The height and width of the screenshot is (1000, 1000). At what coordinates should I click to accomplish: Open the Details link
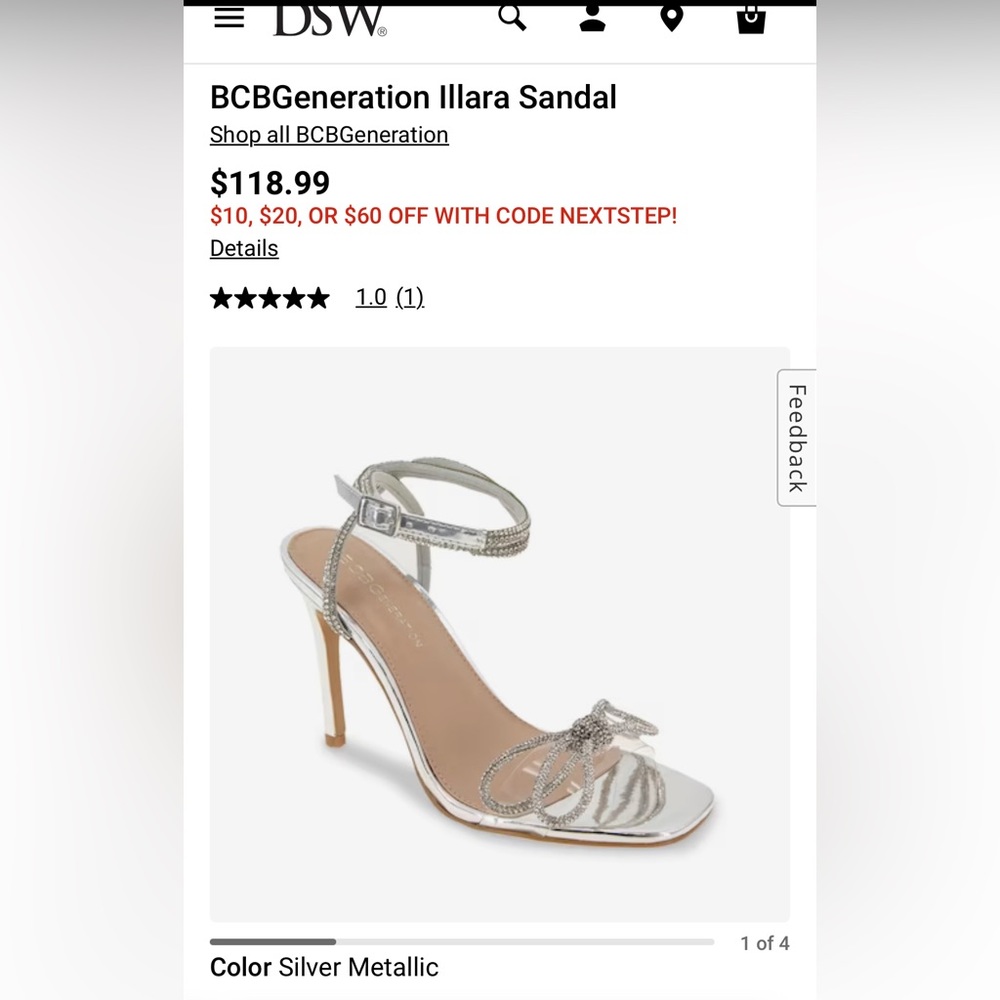click(x=243, y=248)
